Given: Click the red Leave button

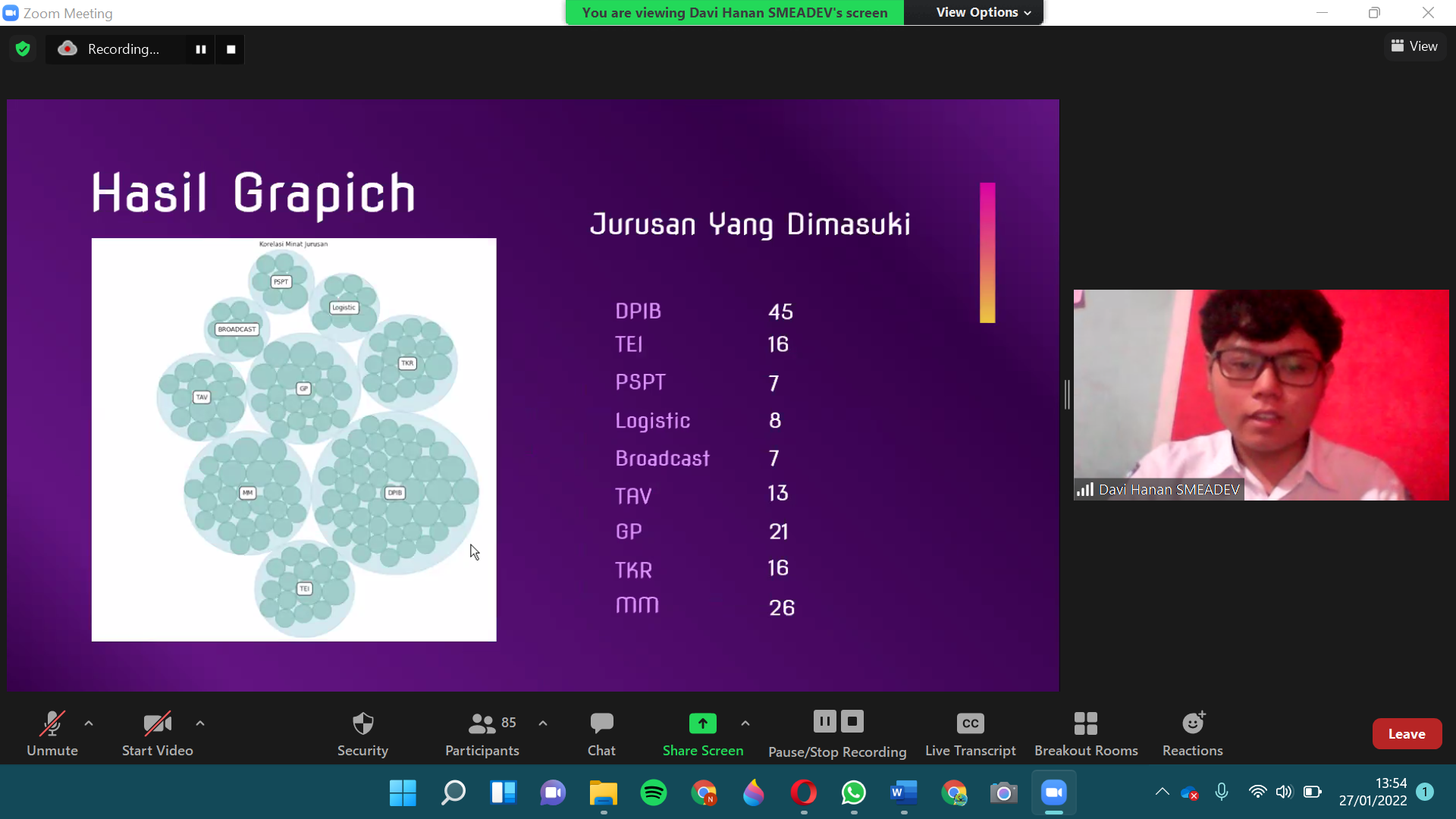Looking at the screenshot, I should [x=1407, y=733].
